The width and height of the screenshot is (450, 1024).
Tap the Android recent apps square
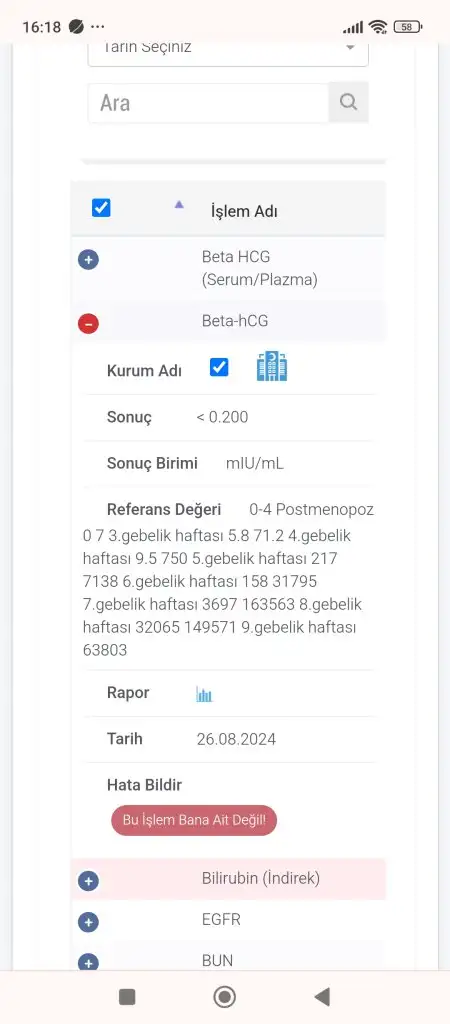127,997
